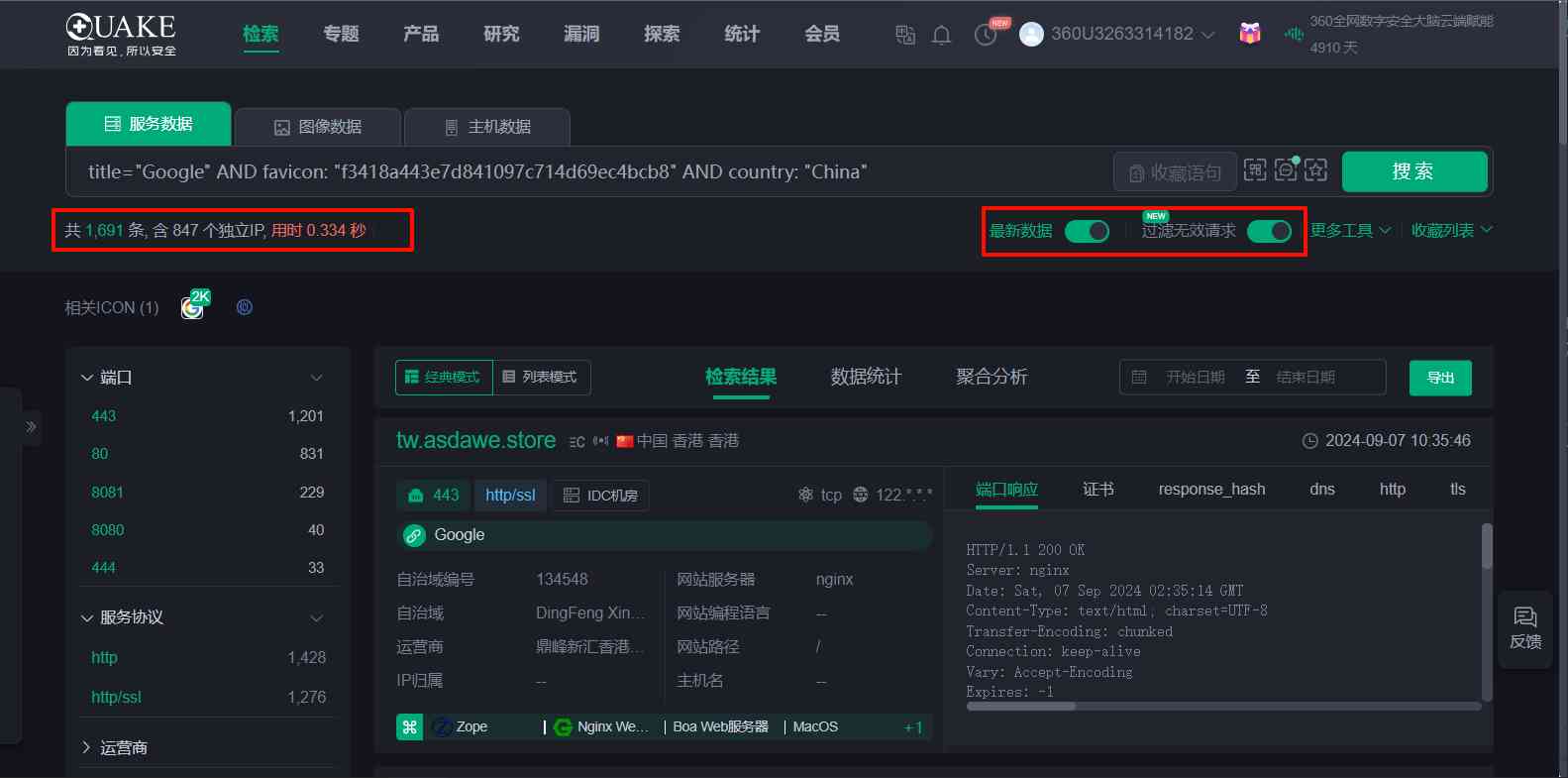The height and width of the screenshot is (778, 1568).
Task: Click the QUAKE logo
Action: click(121, 35)
